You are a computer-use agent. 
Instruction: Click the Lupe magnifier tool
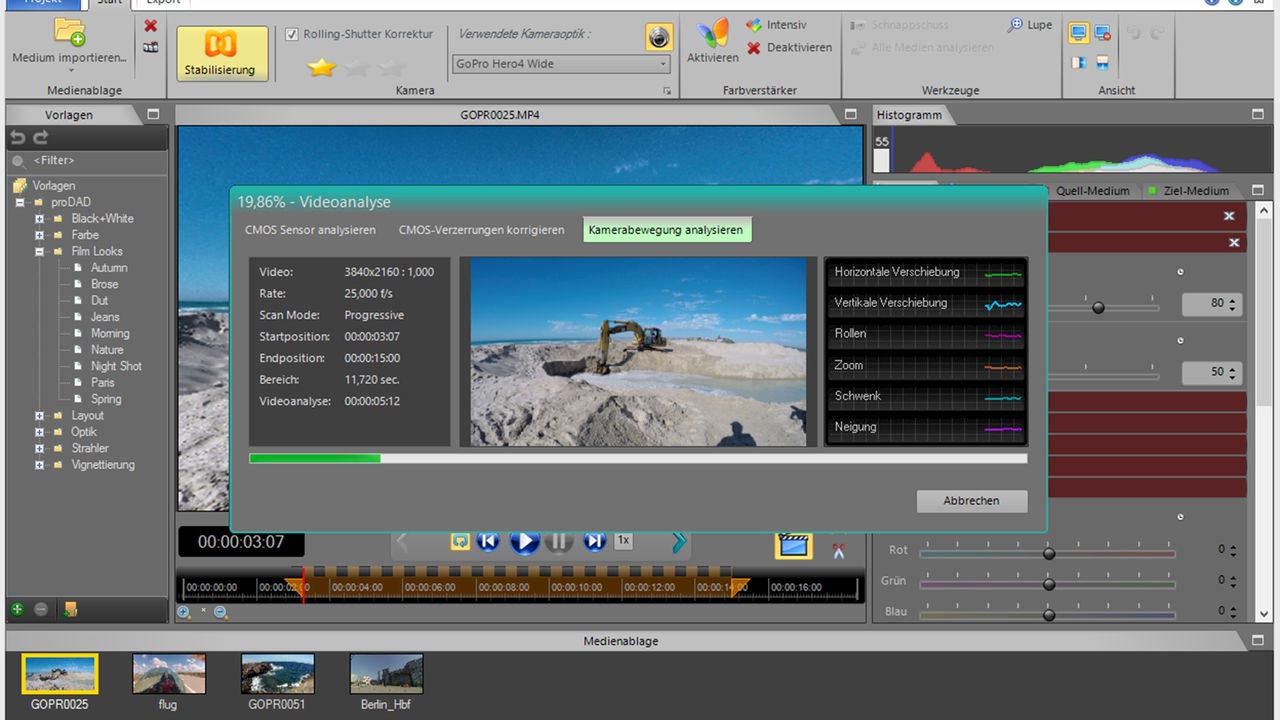pyautogui.click(x=1030, y=25)
